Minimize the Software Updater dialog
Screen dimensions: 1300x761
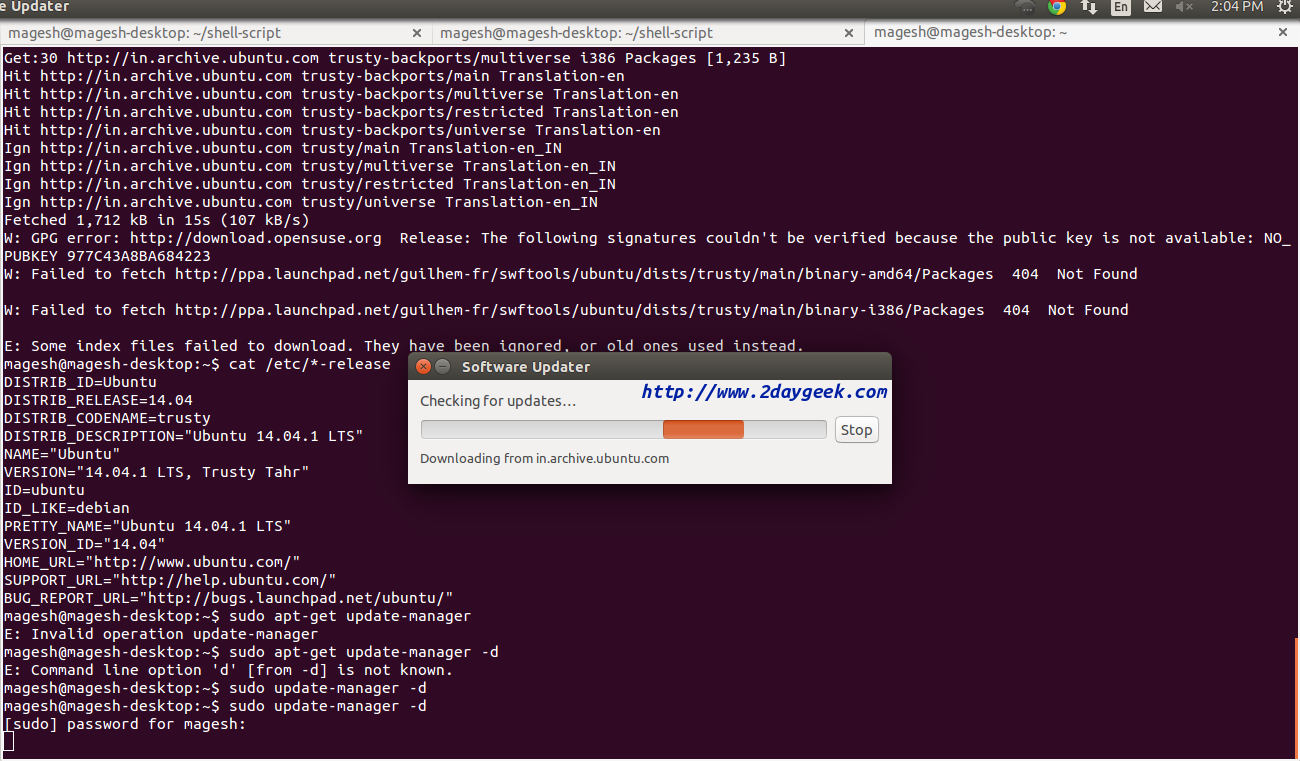tap(442, 367)
